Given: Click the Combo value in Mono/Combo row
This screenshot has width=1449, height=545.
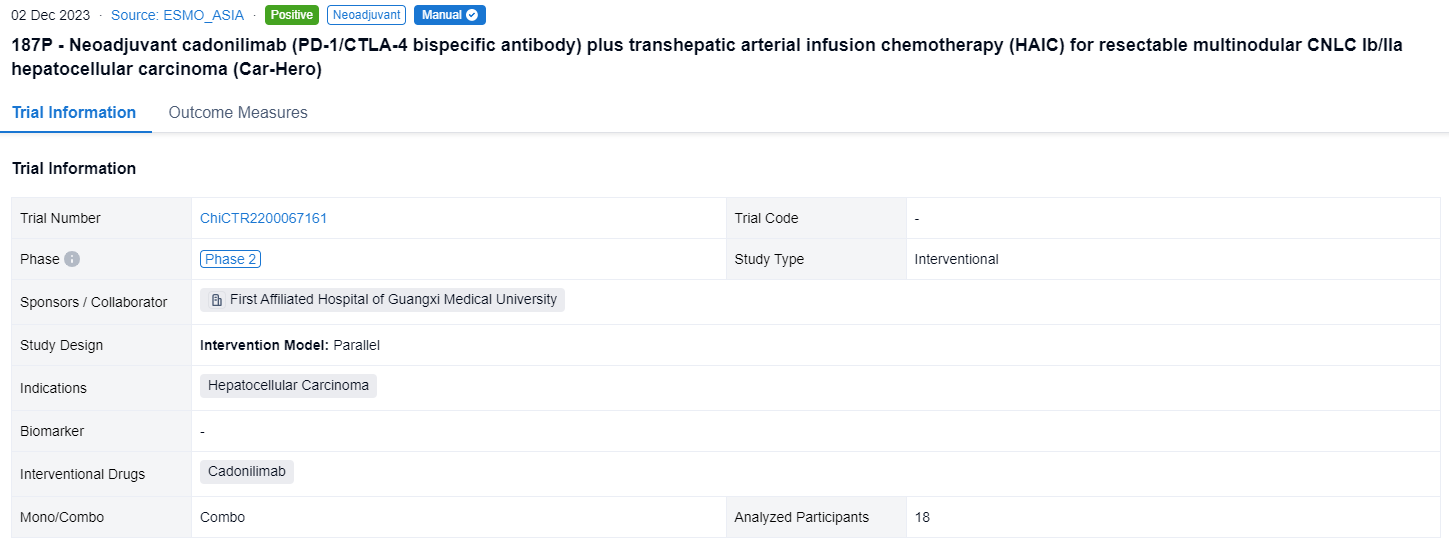Looking at the screenshot, I should click(x=222, y=517).
